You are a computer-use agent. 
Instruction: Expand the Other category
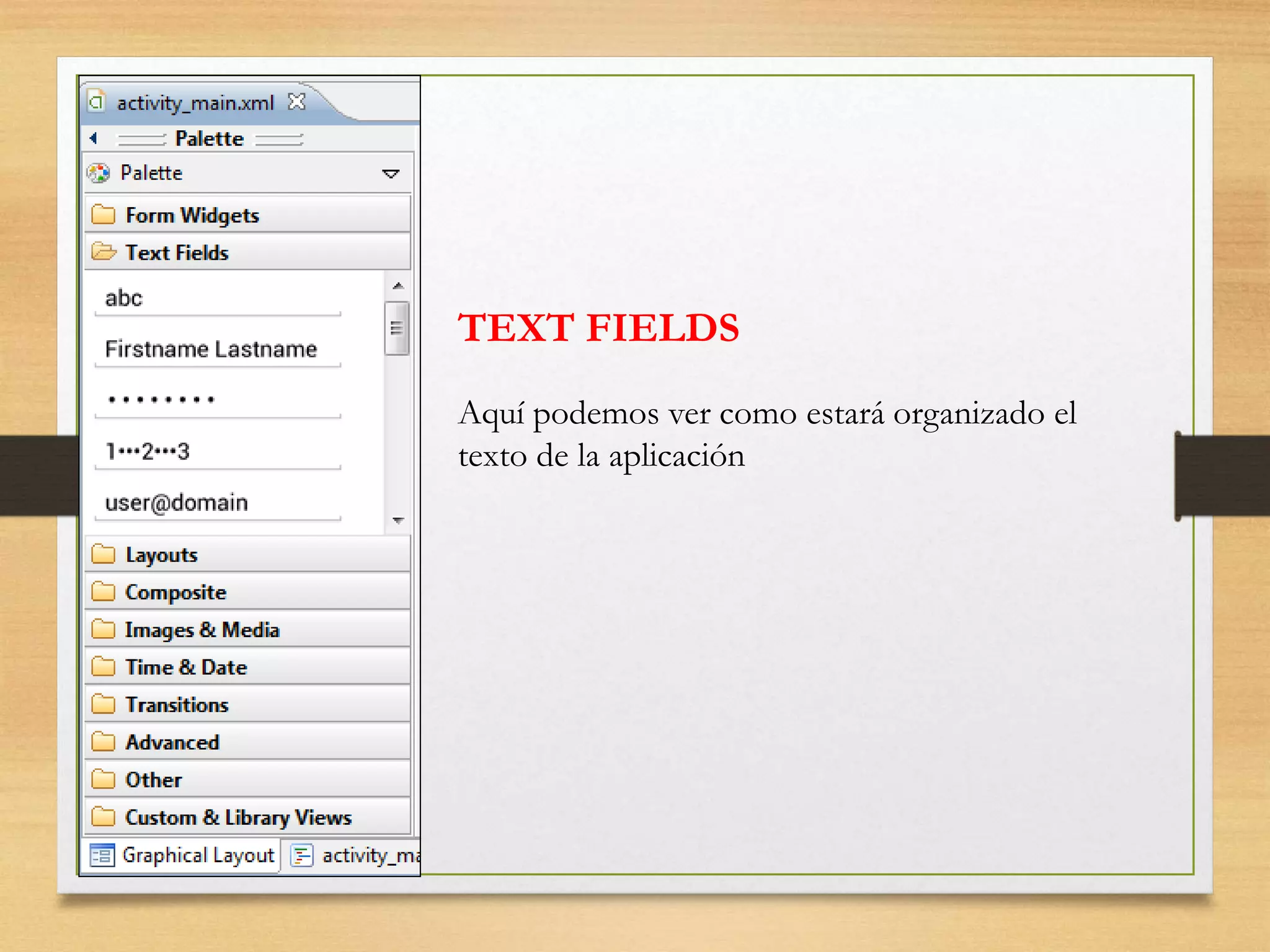pyautogui.click(x=247, y=779)
